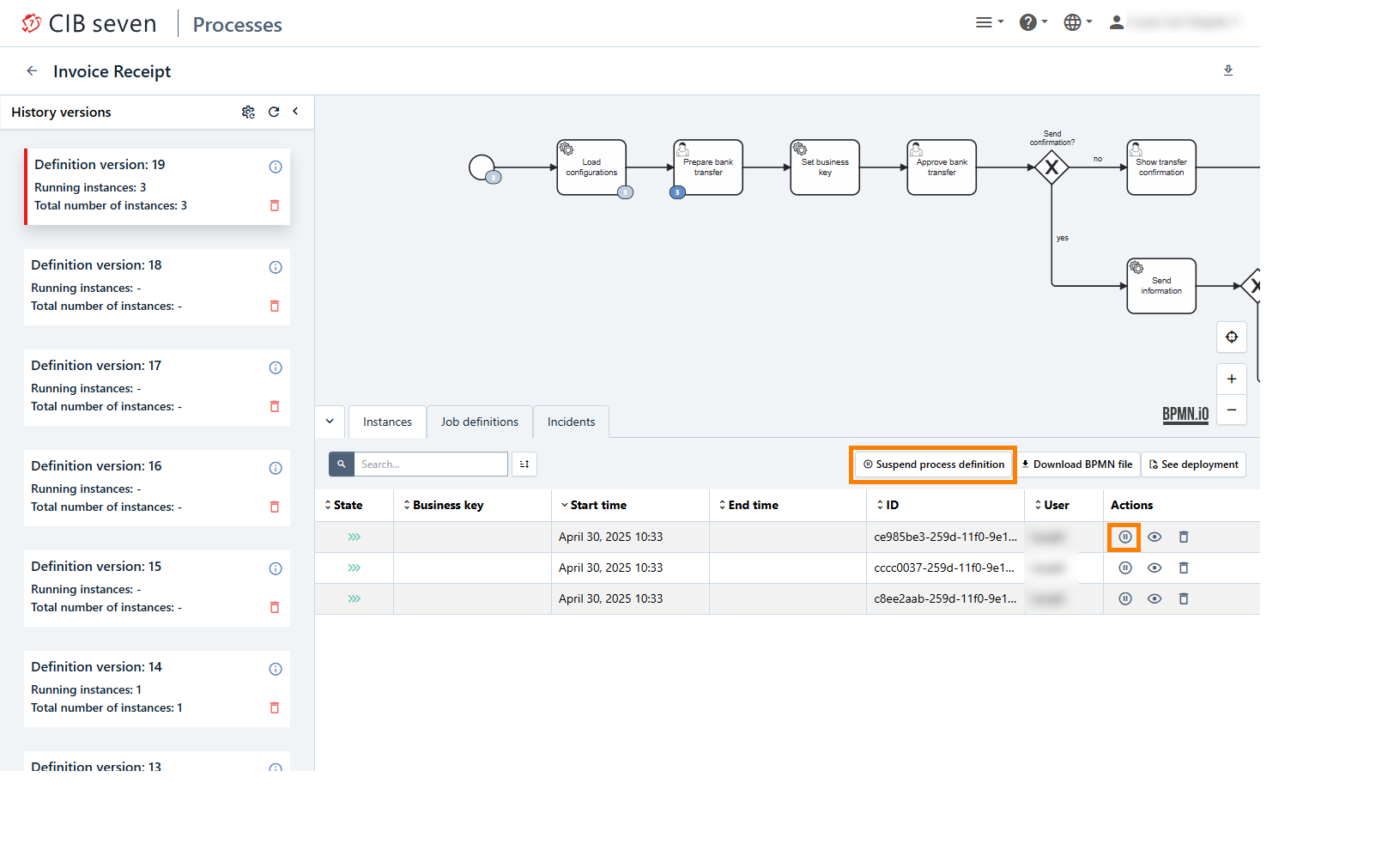Viewport: 1400px width, 856px height.
Task: Click Suspend process definition button
Action: 933,464
